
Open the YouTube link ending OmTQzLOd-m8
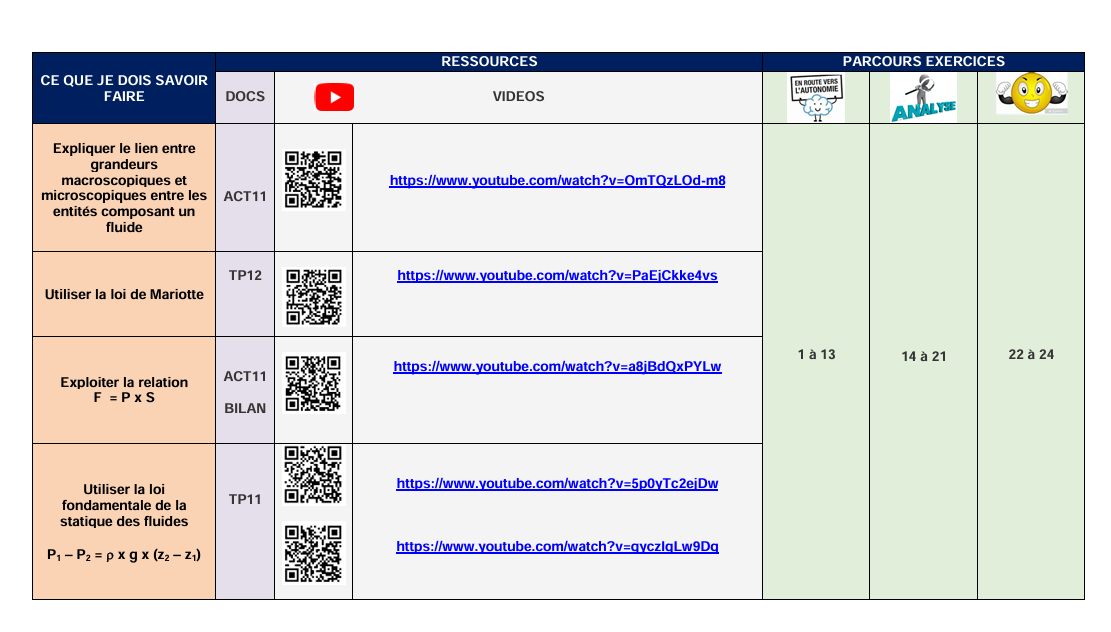pos(557,181)
